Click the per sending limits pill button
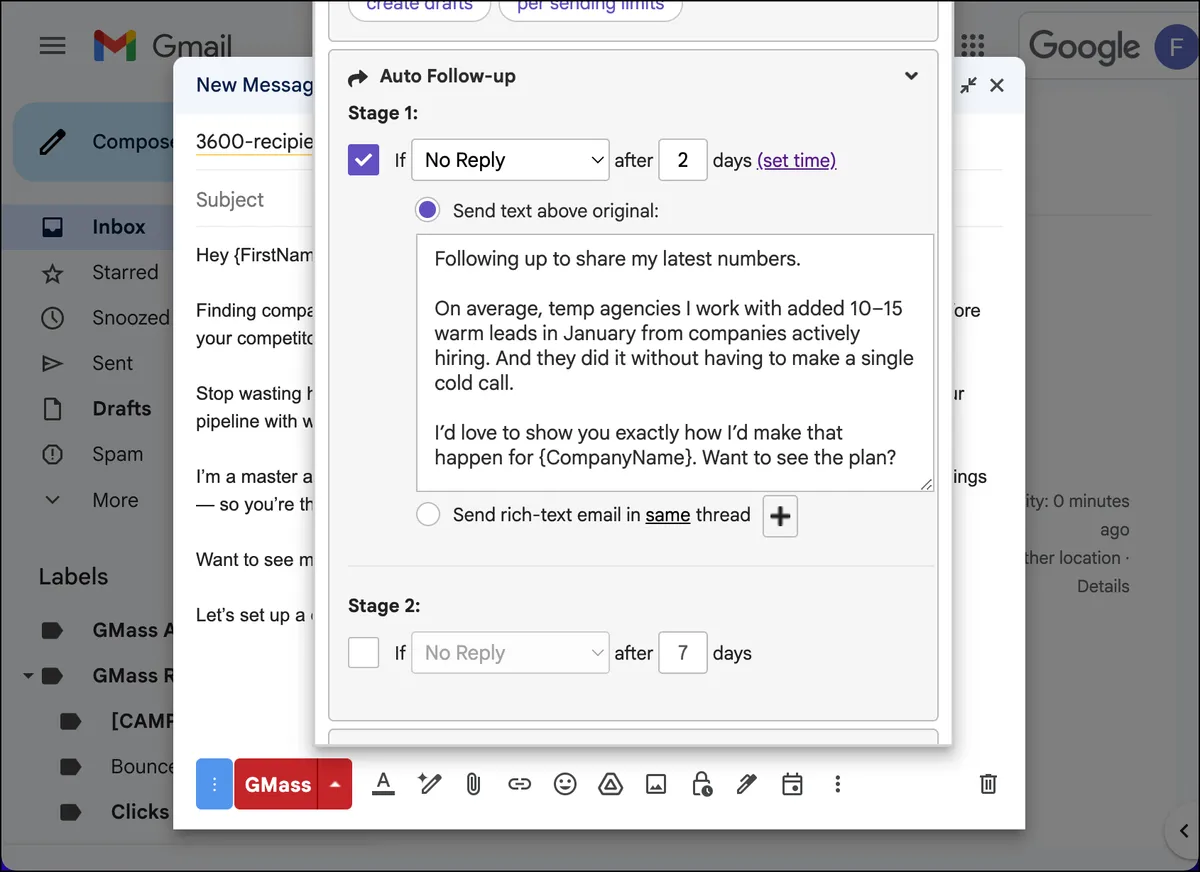 coord(590,8)
